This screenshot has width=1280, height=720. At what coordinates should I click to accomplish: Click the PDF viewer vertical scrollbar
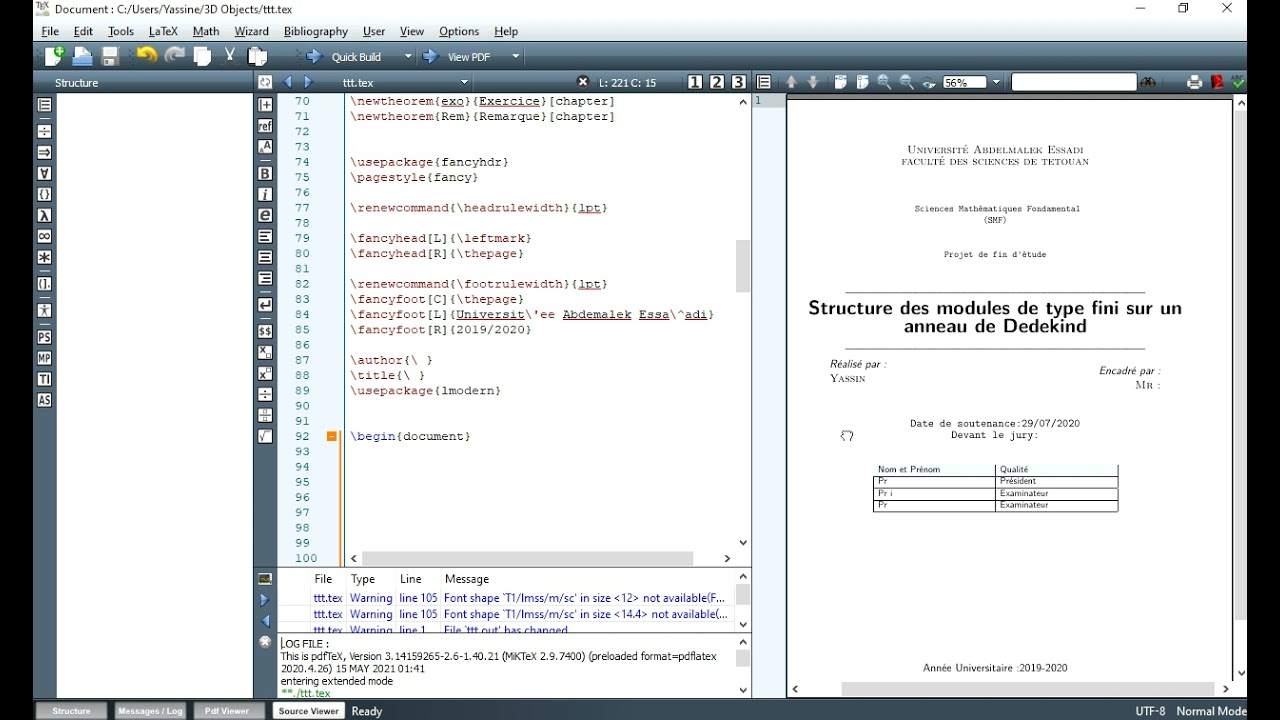point(1240,387)
